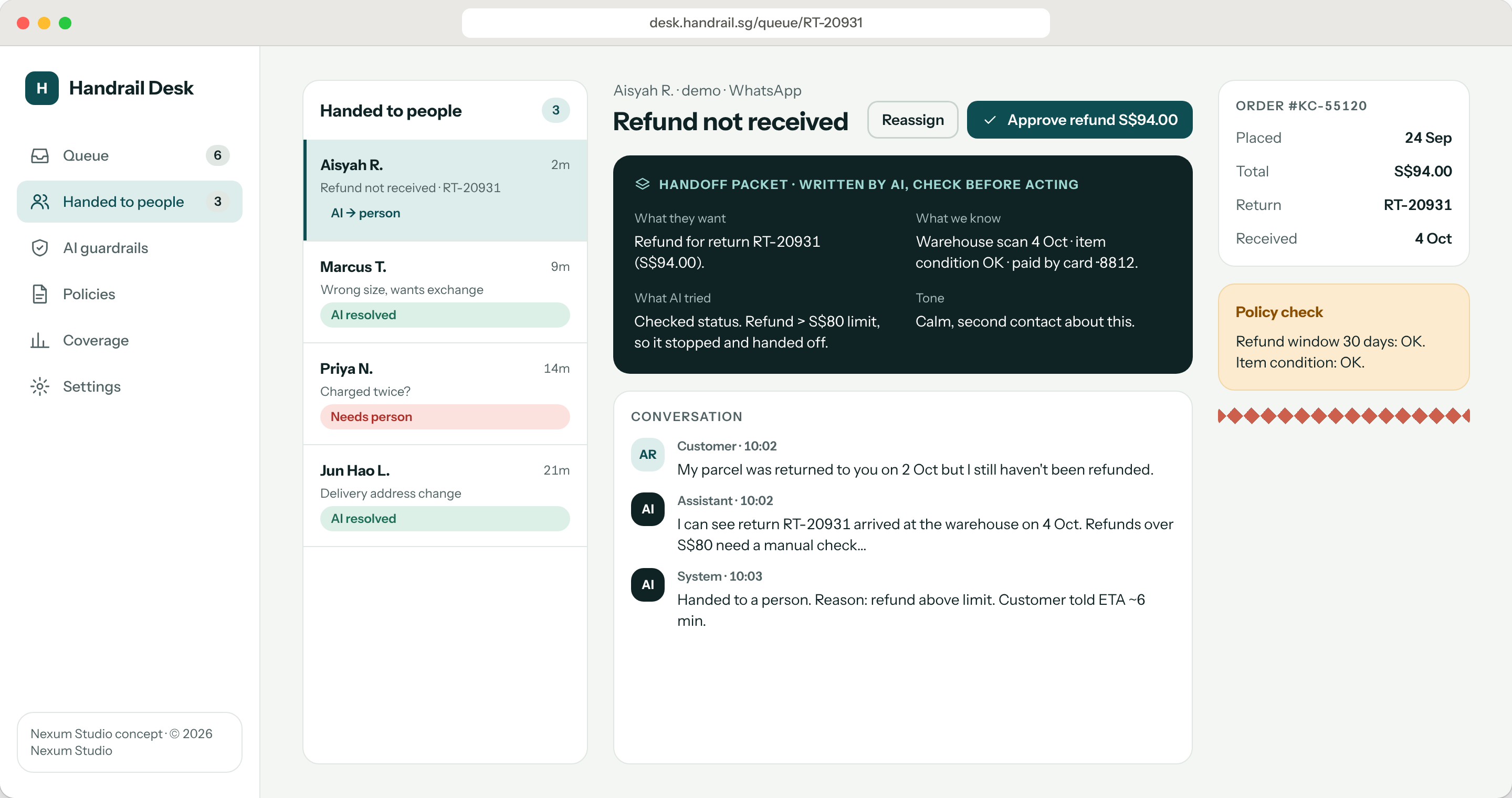
Task: Open the Queue inbox icon
Action: [40, 155]
